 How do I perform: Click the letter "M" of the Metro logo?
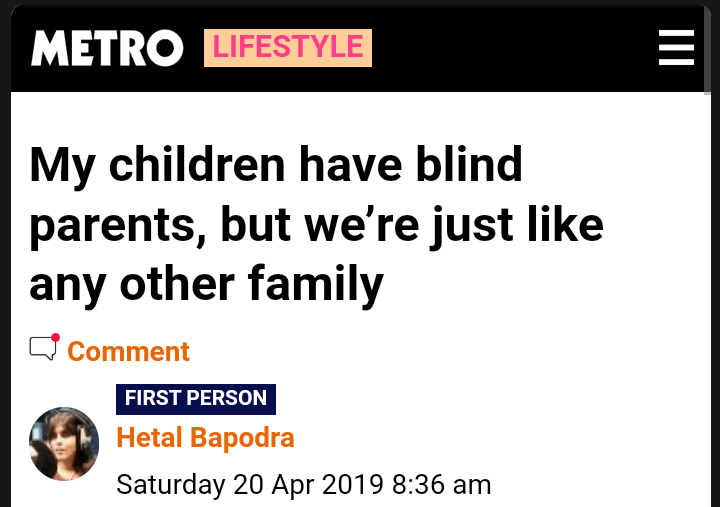49,48
